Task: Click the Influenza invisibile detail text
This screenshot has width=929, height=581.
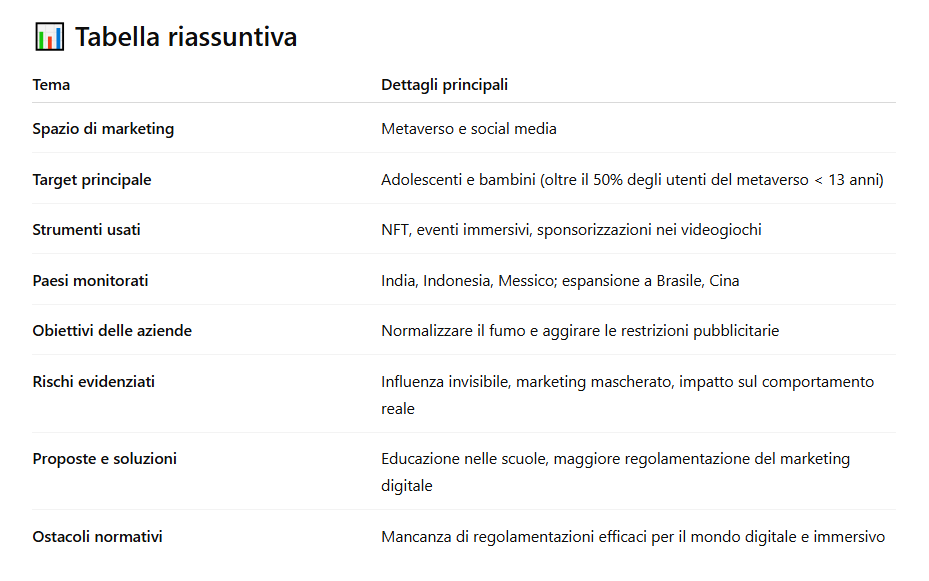Action: (627, 395)
